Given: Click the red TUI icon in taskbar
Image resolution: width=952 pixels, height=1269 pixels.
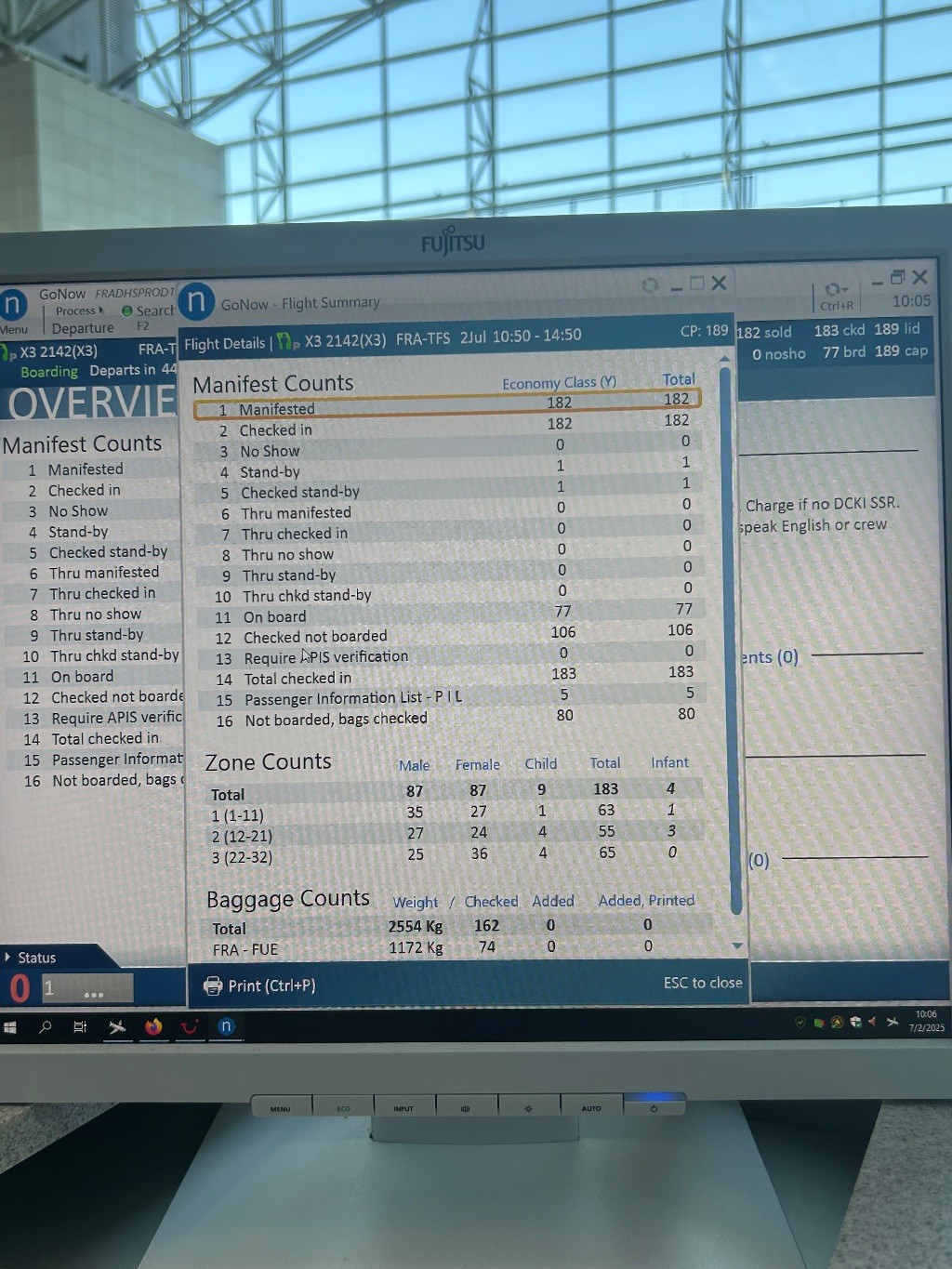Looking at the screenshot, I should 190,1027.
